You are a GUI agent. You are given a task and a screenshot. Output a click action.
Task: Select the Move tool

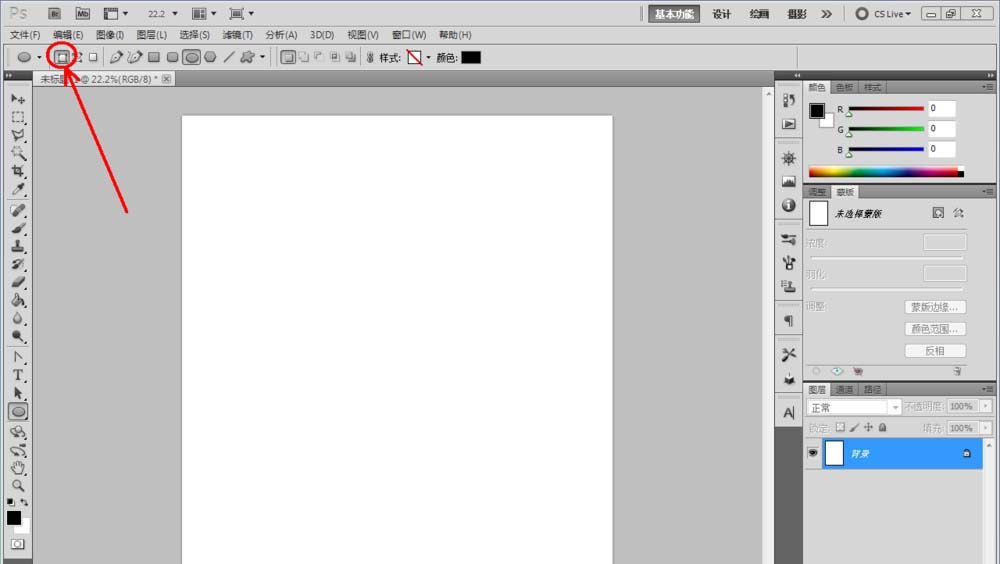click(18, 99)
